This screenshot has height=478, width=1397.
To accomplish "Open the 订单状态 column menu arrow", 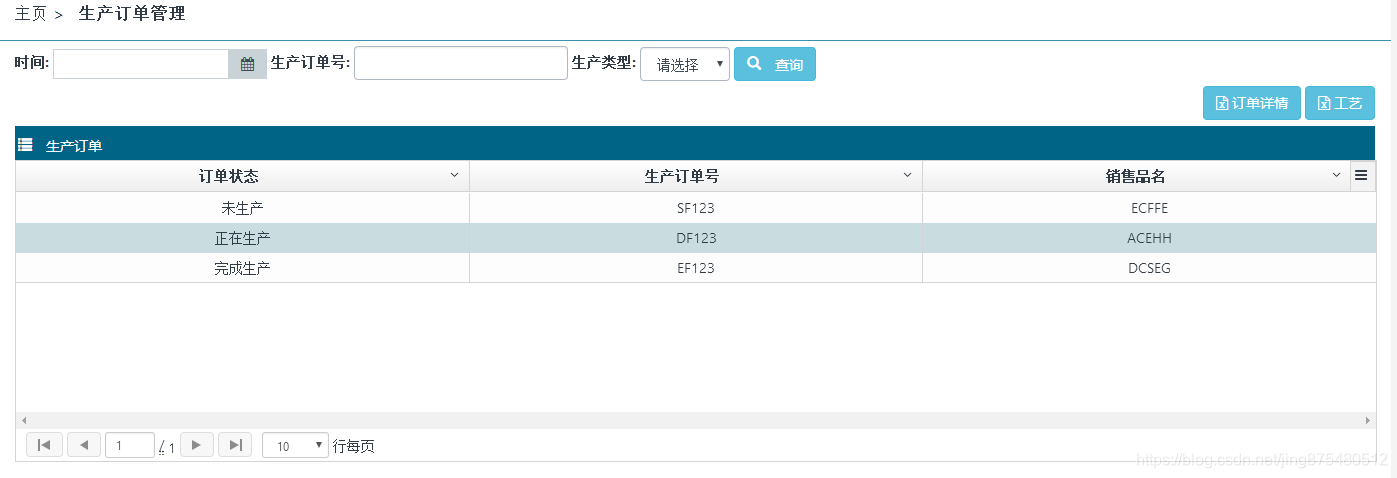I will click(x=454, y=175).
